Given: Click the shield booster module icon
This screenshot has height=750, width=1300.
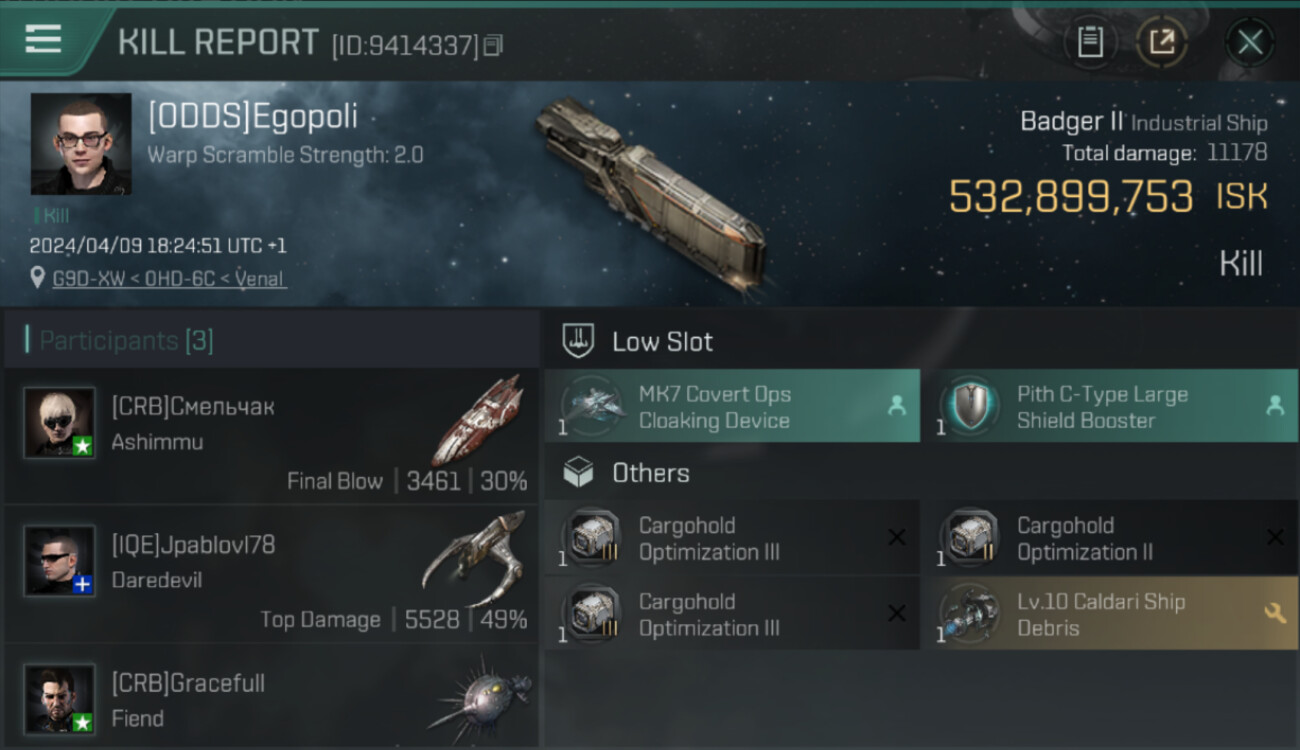Looking at the screenshot, I should tap(970, 406).
